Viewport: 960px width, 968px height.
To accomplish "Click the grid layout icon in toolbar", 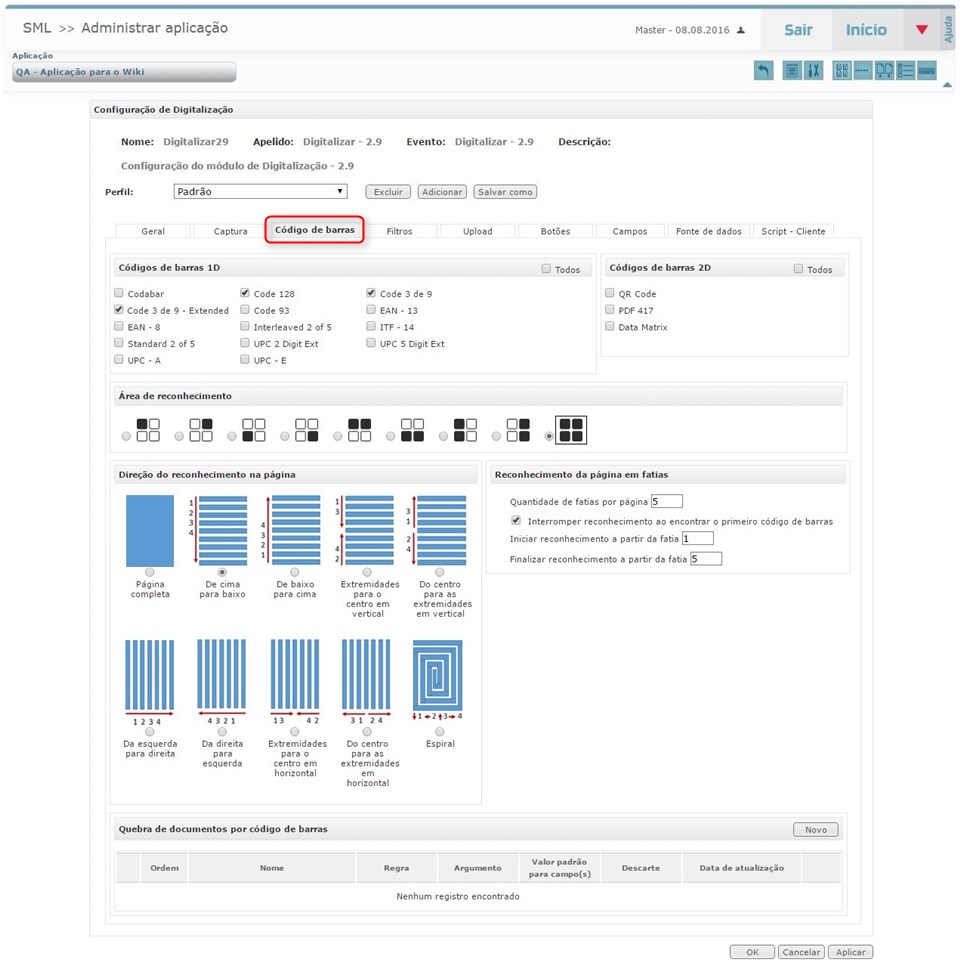I will pos(842,71).
